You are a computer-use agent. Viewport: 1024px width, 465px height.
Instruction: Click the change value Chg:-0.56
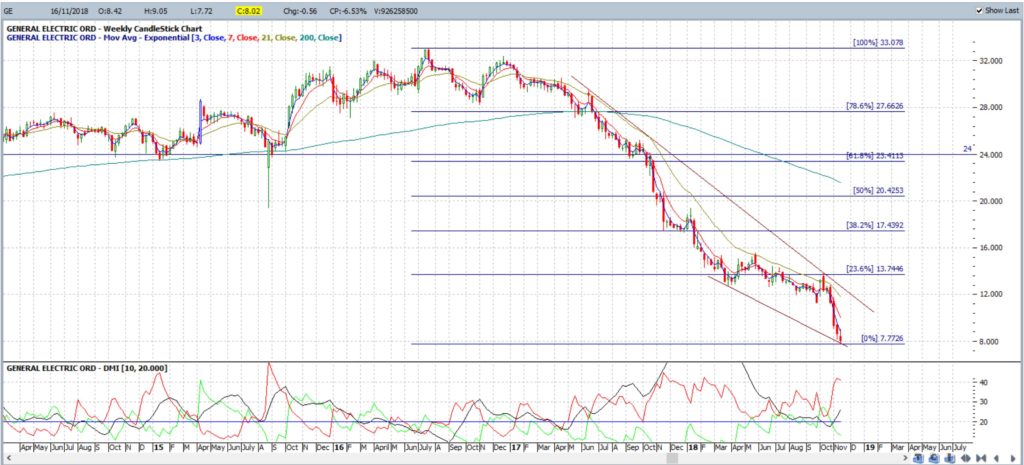(x=302, y=11)
